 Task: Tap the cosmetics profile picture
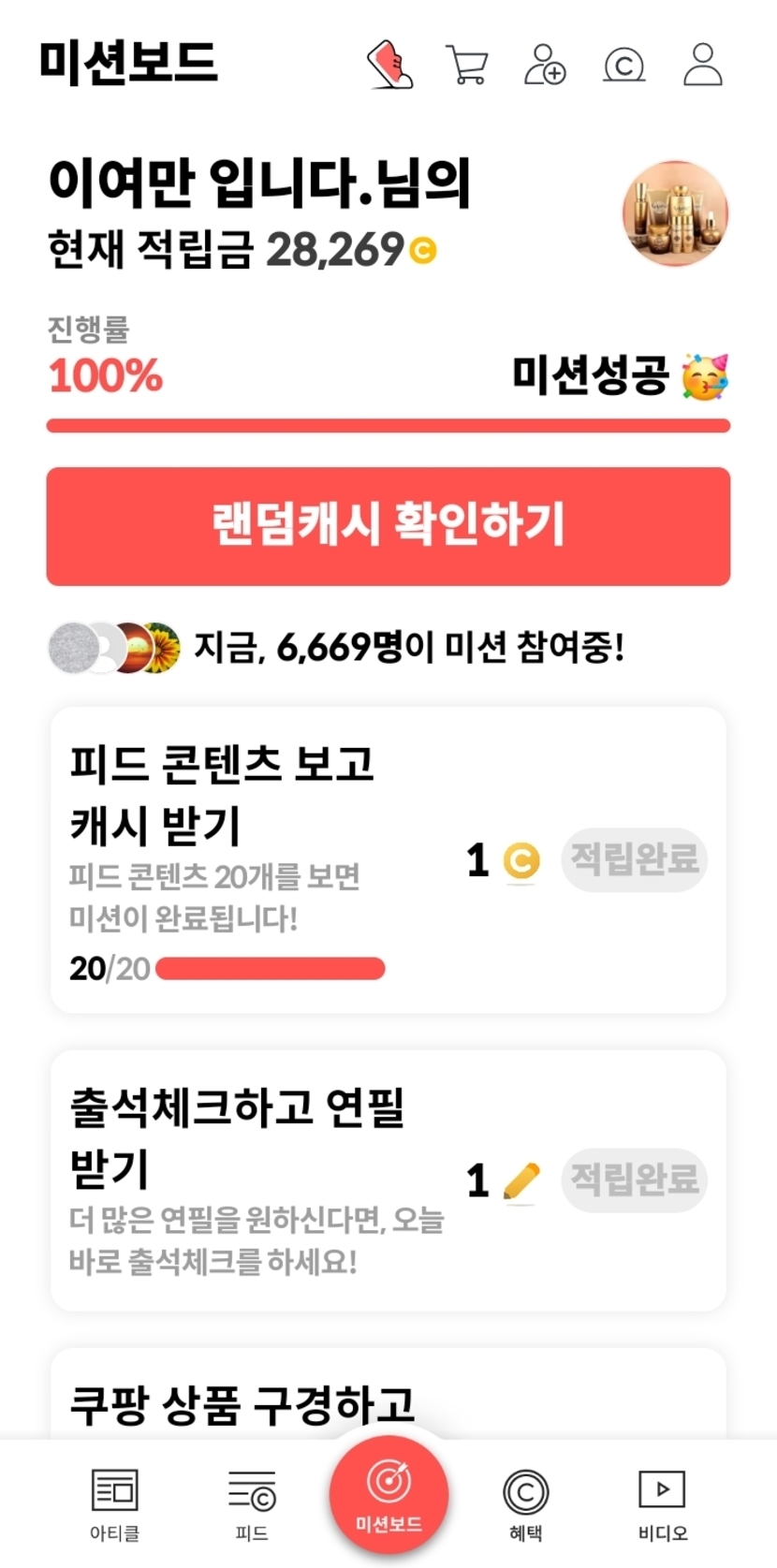[675, 213]
